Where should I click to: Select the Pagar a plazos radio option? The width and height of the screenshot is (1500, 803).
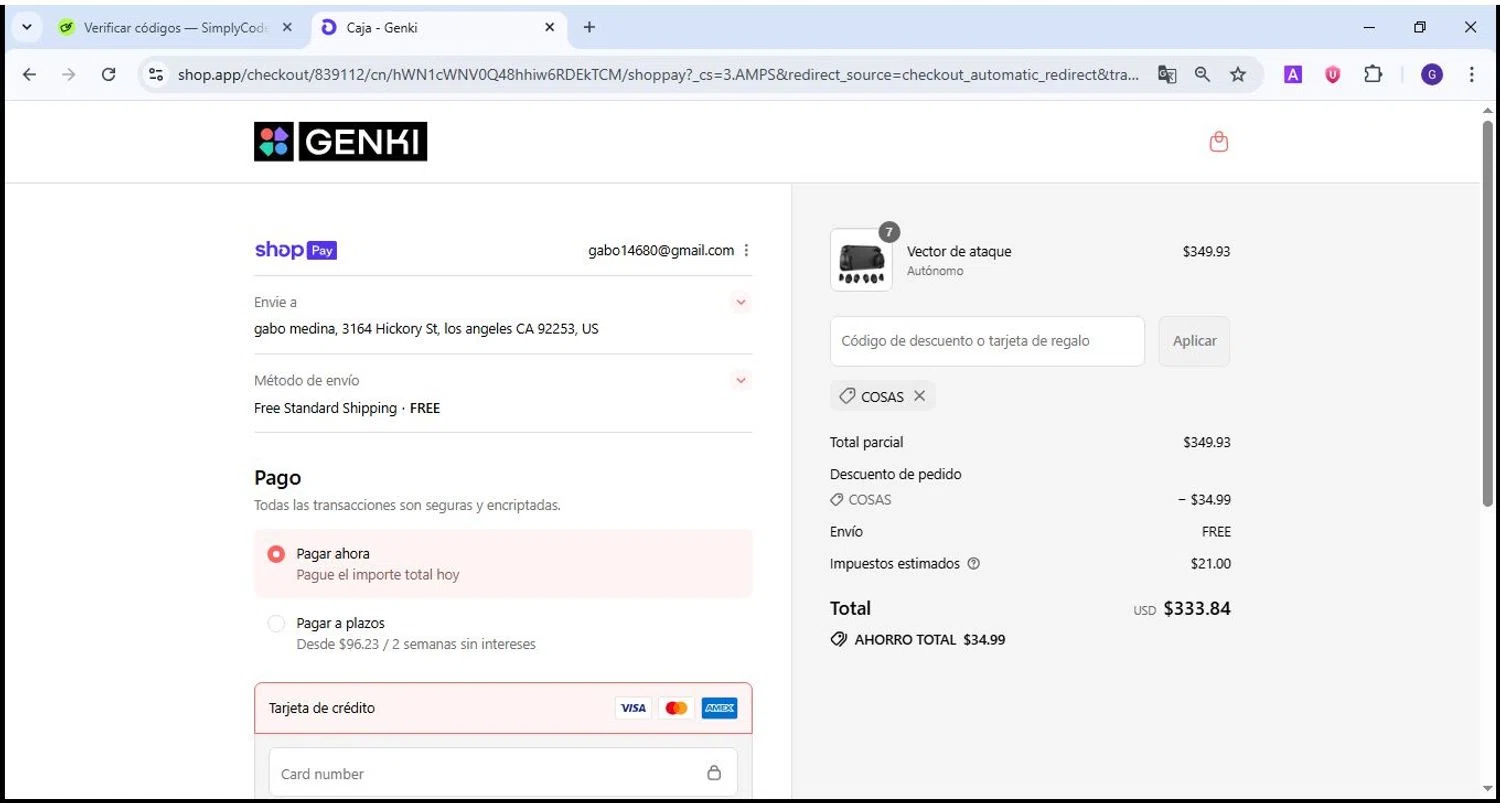click(277, 623)
